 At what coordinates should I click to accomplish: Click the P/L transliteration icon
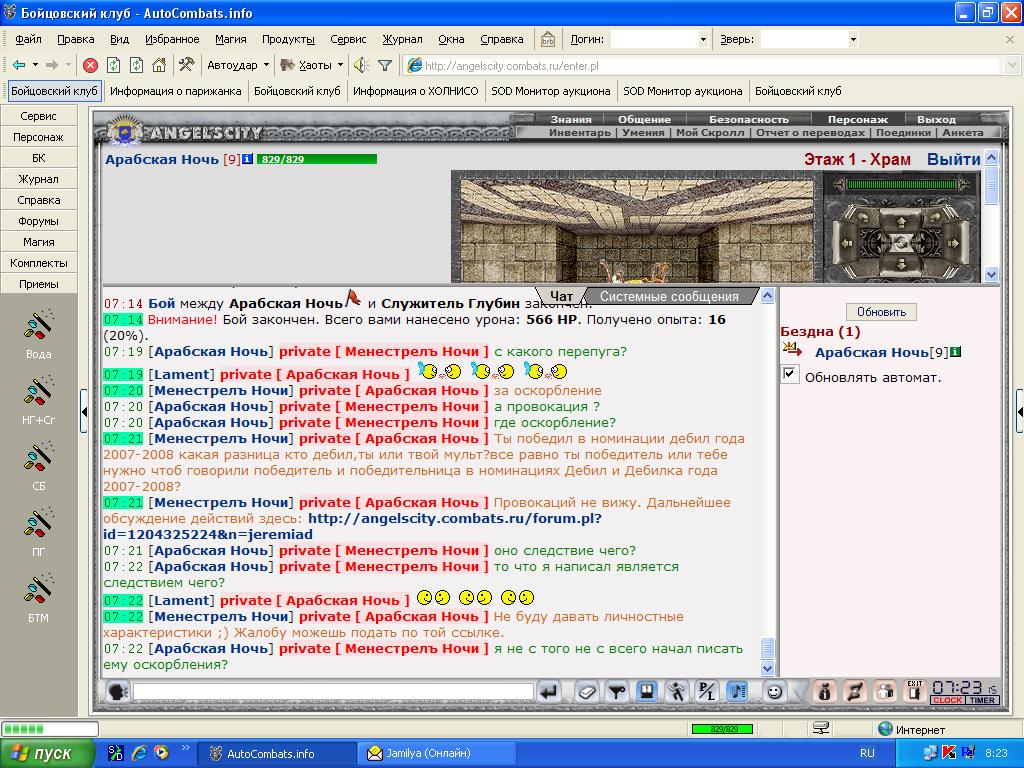[707, 691]
